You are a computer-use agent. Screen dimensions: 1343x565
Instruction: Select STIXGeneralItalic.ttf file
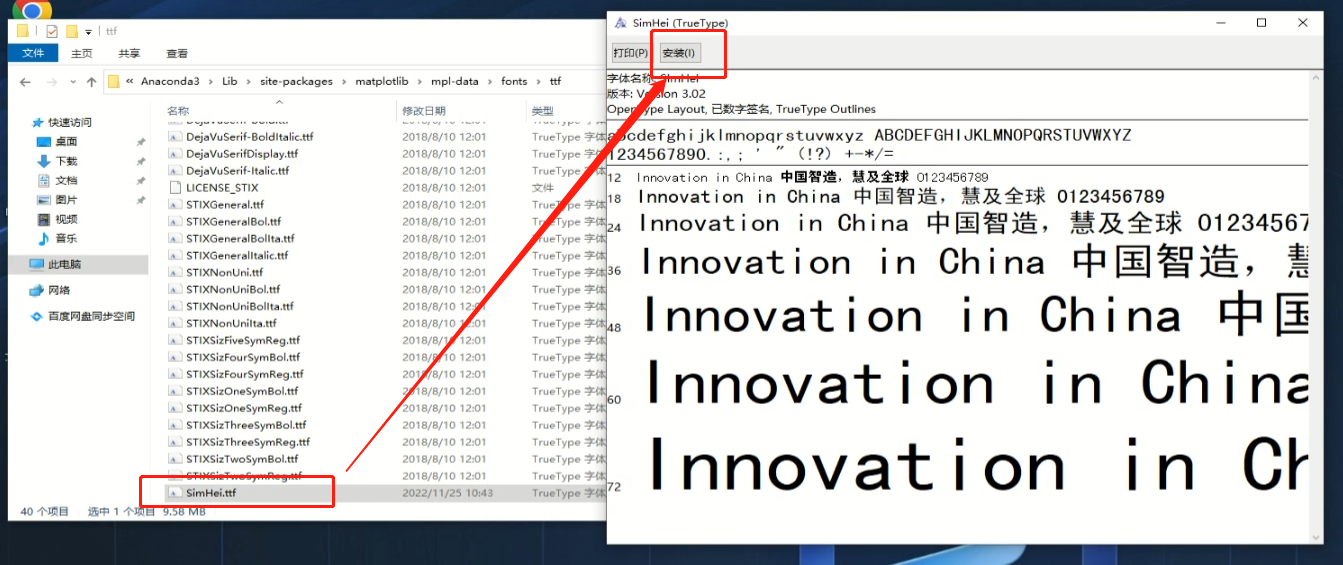pyautogui.click(x=237, y=255)
